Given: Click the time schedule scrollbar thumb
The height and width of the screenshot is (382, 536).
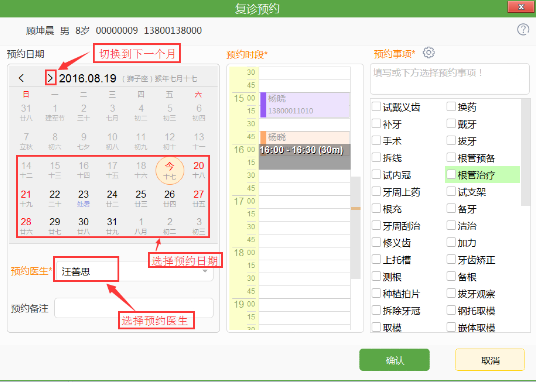Looking at the screenshot, I should [x=356, y=227].
